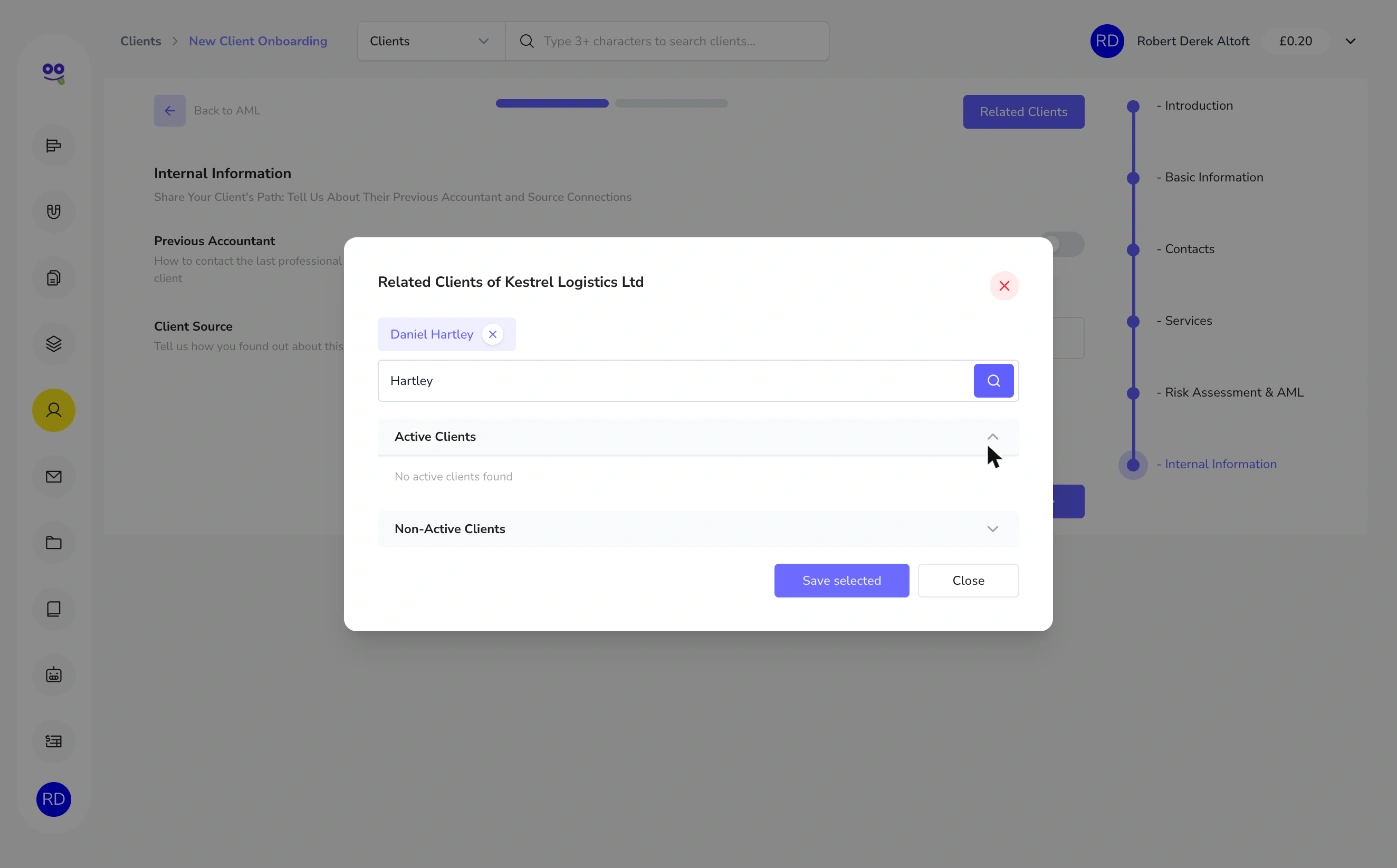Open the bar chart dashboard sidebar icon
Viewport: 1397px width, 868px height.
click(x=54, y=146)
